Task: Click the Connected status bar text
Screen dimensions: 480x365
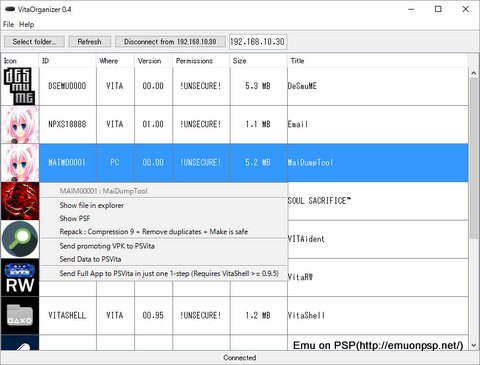Action: [x=240, y=358]
